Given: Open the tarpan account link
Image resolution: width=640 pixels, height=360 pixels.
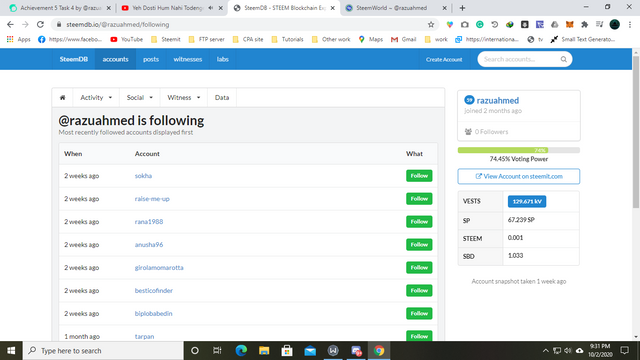Looking at the screenshot, I should [x=144, y=337].
